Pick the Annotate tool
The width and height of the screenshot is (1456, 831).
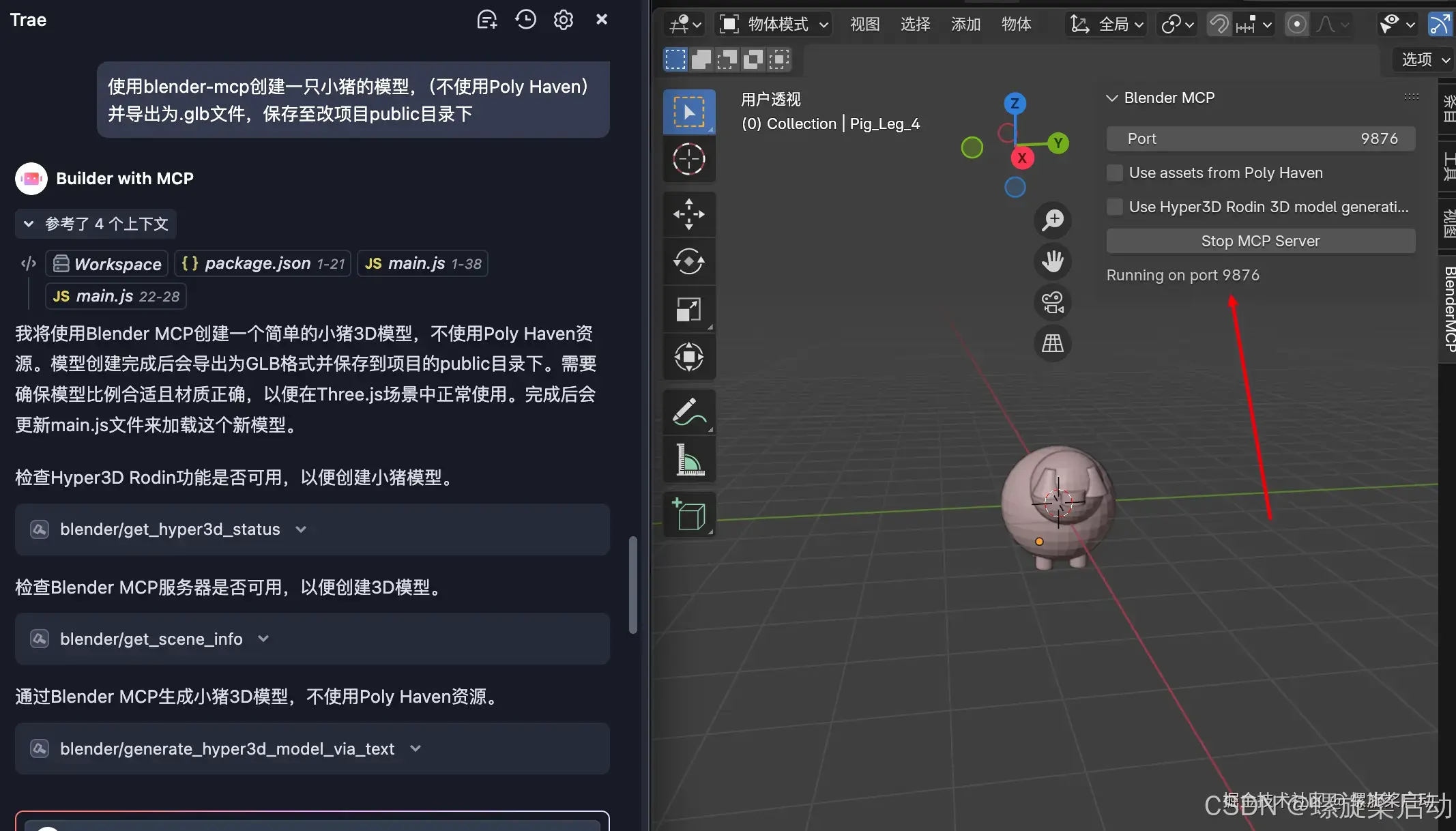(689, 412)
